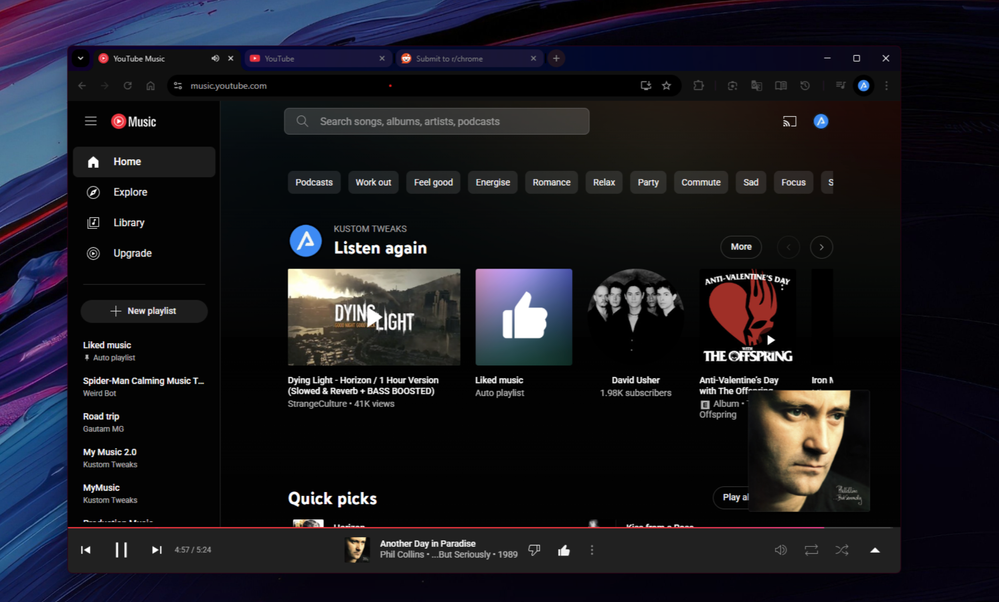This screenshot has height=602, width=999.
Task: Open Upgrade in the sidebar
Action: [144, 254]
